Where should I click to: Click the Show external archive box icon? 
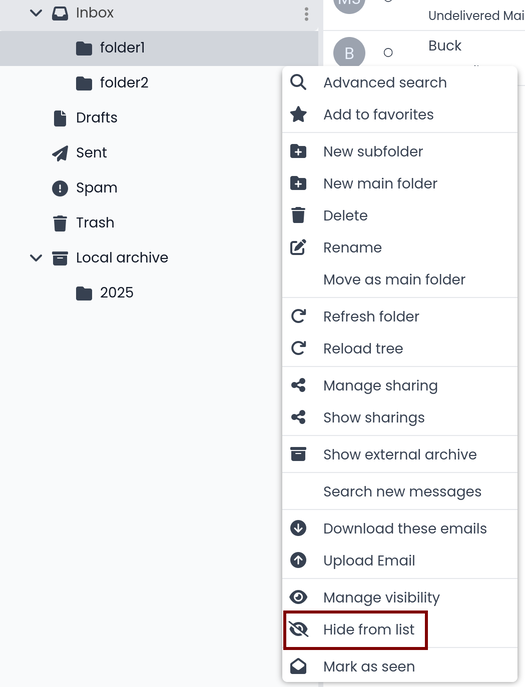pos(298,454)
